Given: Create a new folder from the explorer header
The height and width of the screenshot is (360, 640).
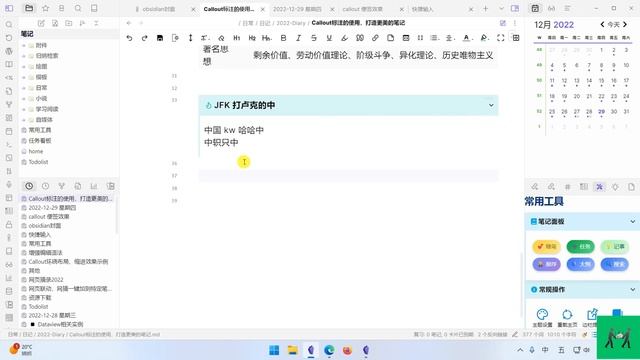Looking at the screenshot, I should [69, 23].
